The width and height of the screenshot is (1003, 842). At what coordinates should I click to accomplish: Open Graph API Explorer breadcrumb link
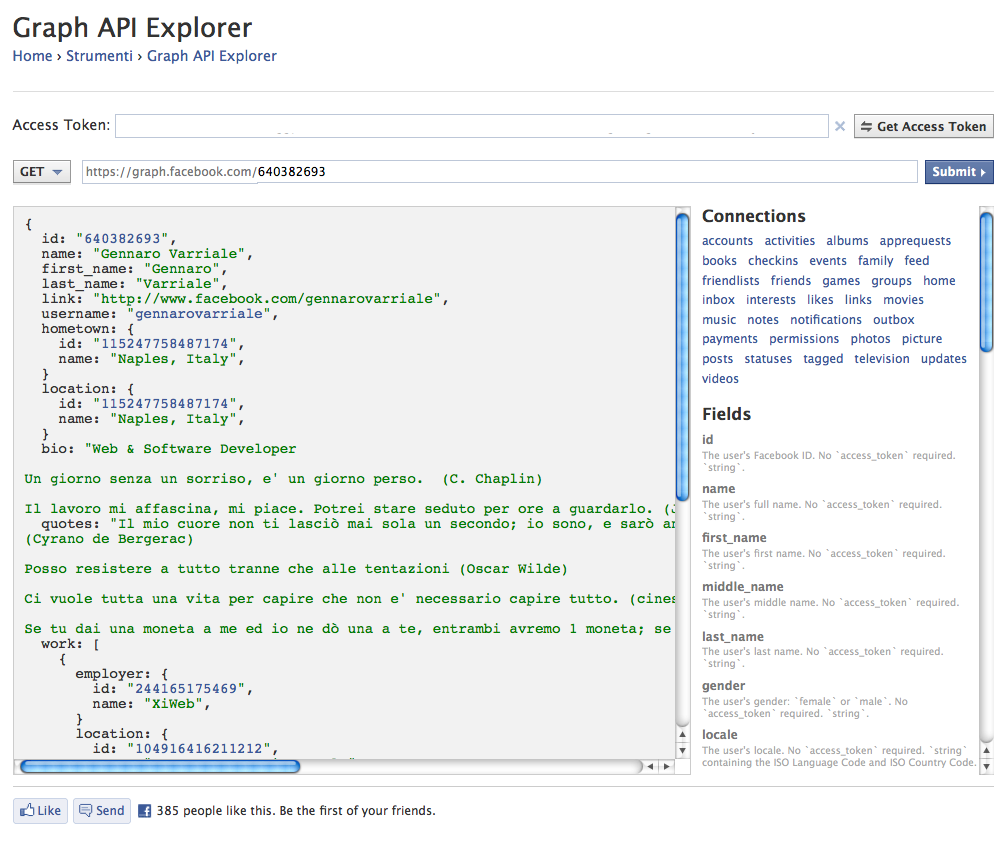[212, 56]
